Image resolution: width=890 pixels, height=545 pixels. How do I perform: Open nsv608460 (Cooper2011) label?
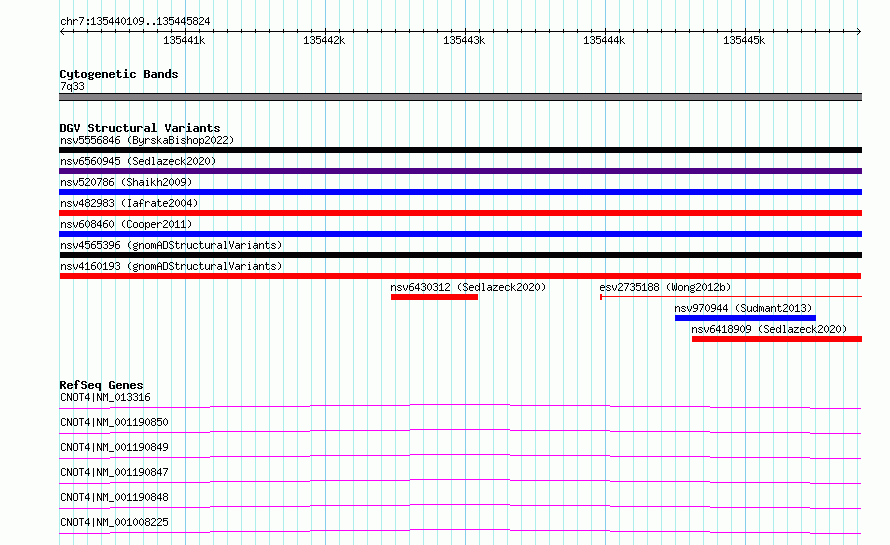pyautogui.click(x=126, y=224)
